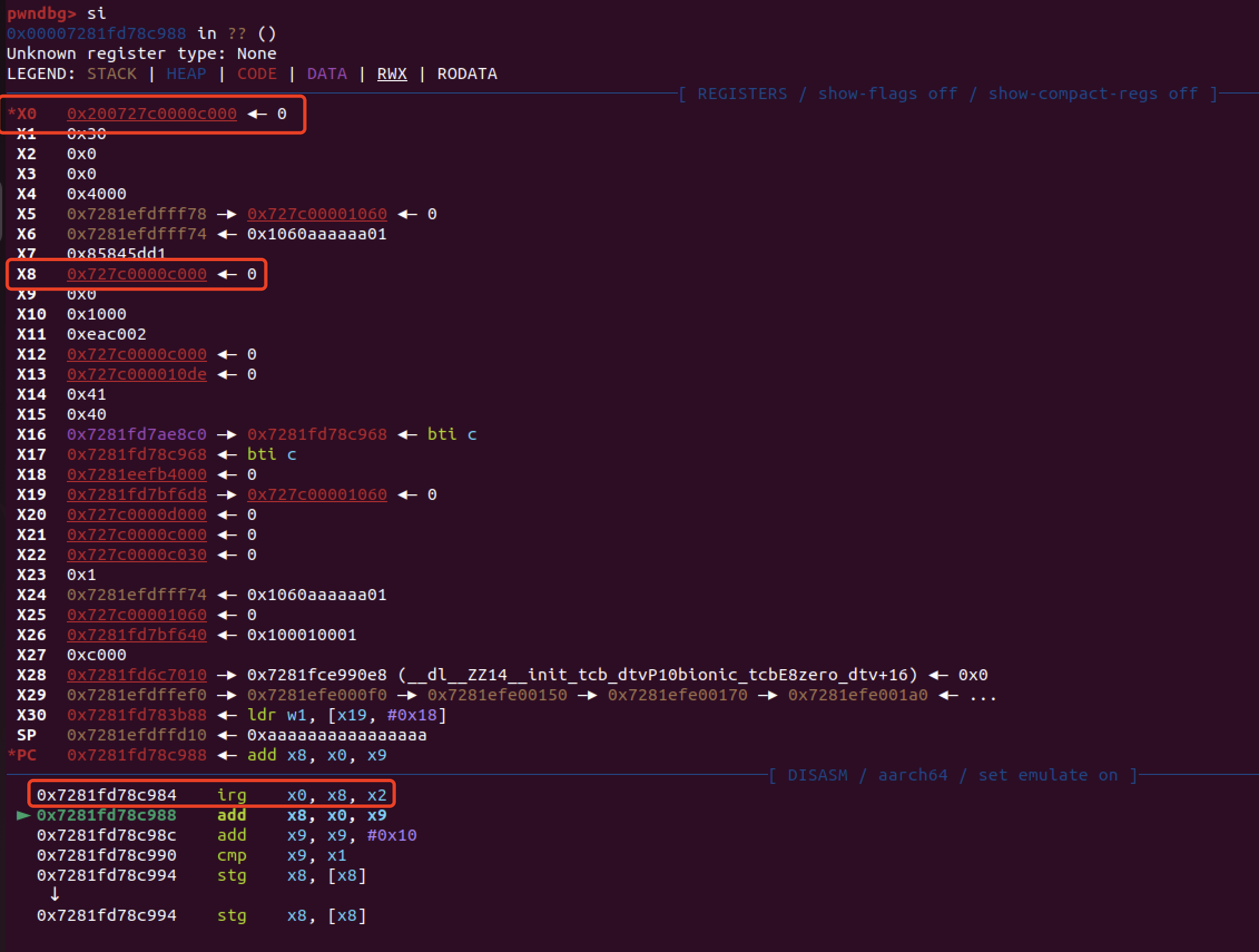The width and height of the screenshot is (1259, 952).
Task: Click the underlined RWX legend label
Action: (392, 74)
